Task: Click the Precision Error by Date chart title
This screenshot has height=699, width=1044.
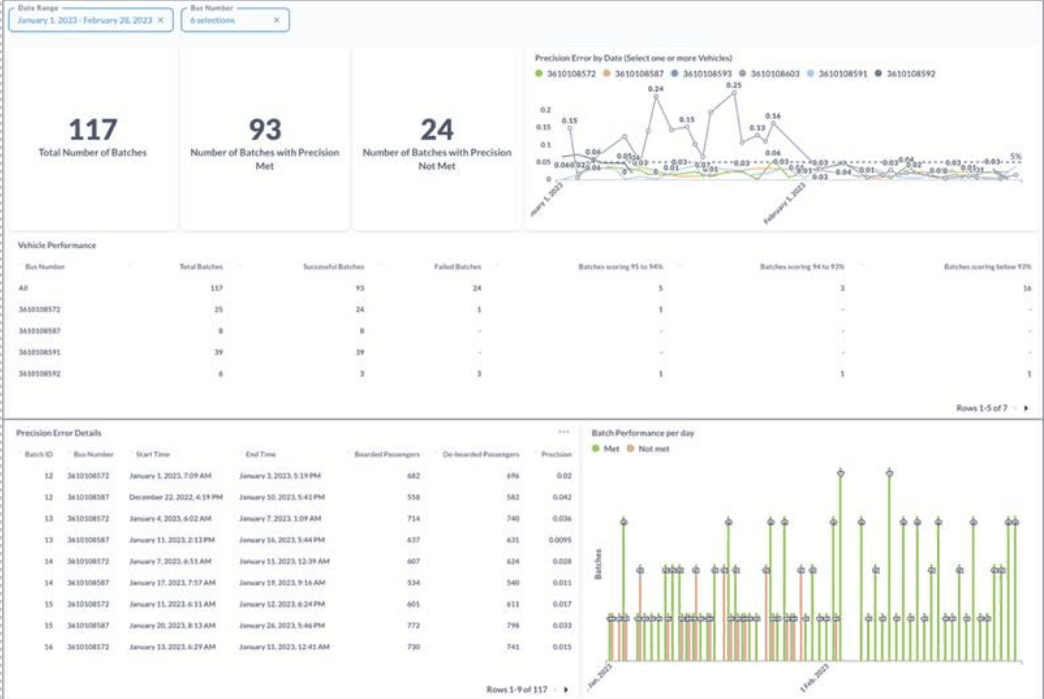Action: pyautogui.click(x=633, y=58)
